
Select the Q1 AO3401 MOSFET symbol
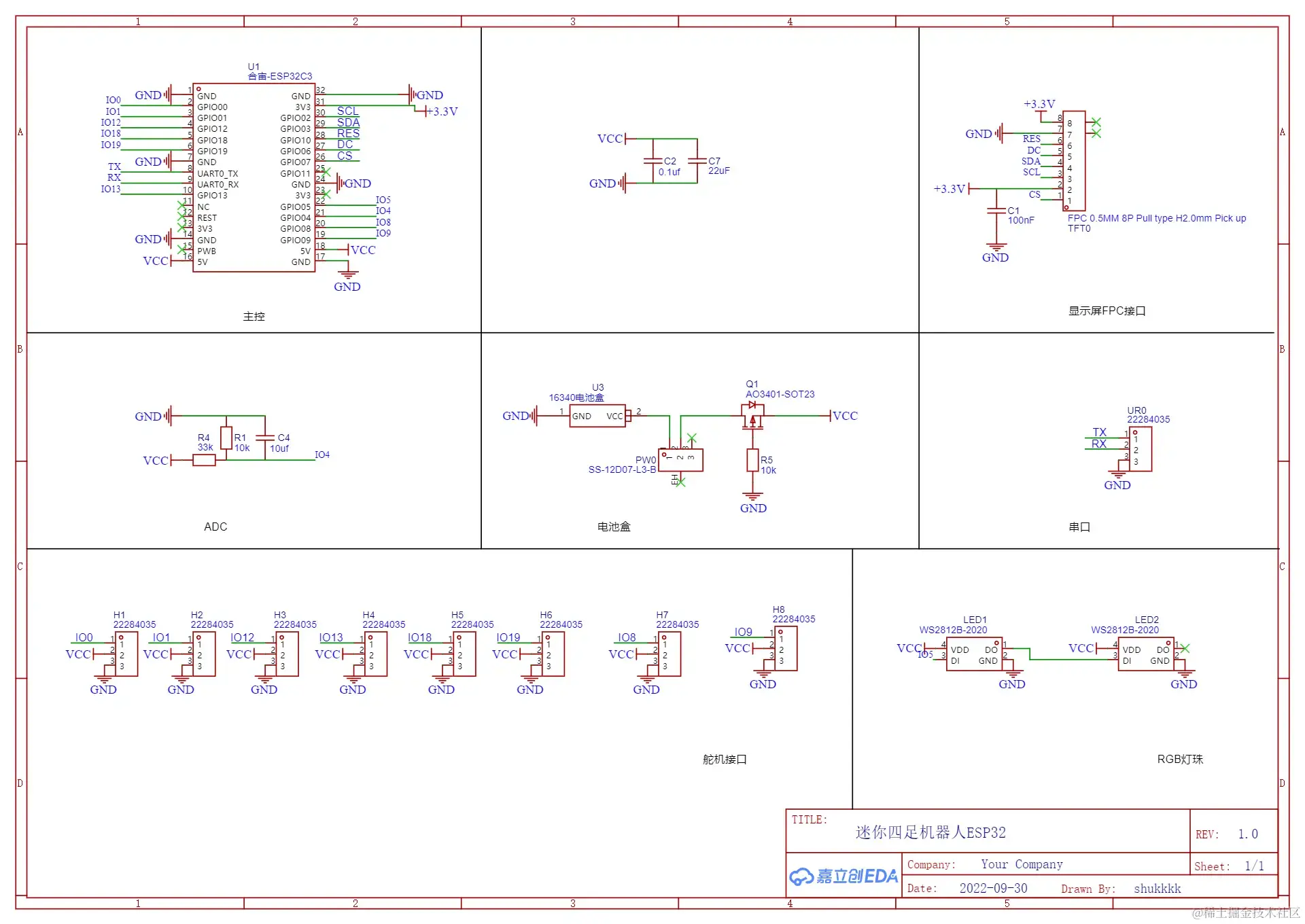pyautogui.click(x=752, y=415)
